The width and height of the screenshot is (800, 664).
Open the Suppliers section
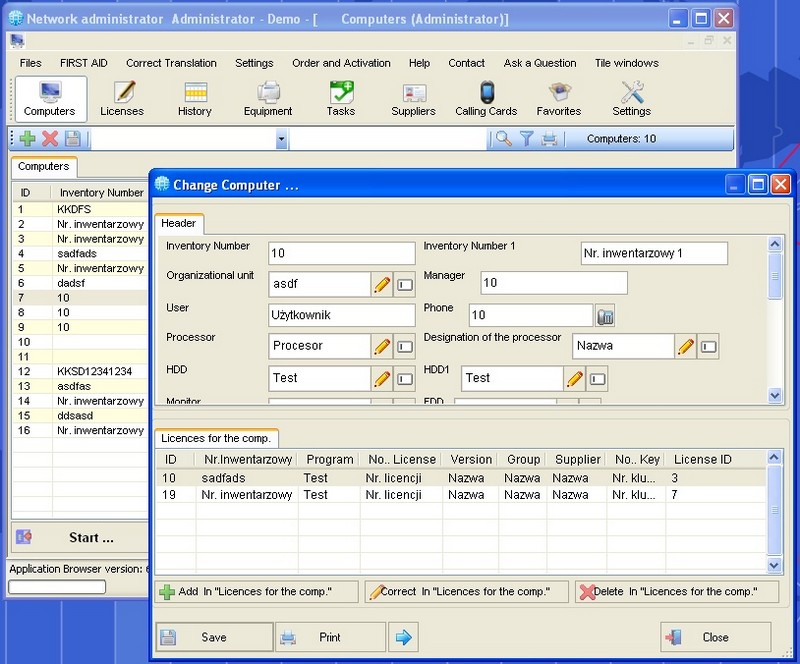(413, 99)
